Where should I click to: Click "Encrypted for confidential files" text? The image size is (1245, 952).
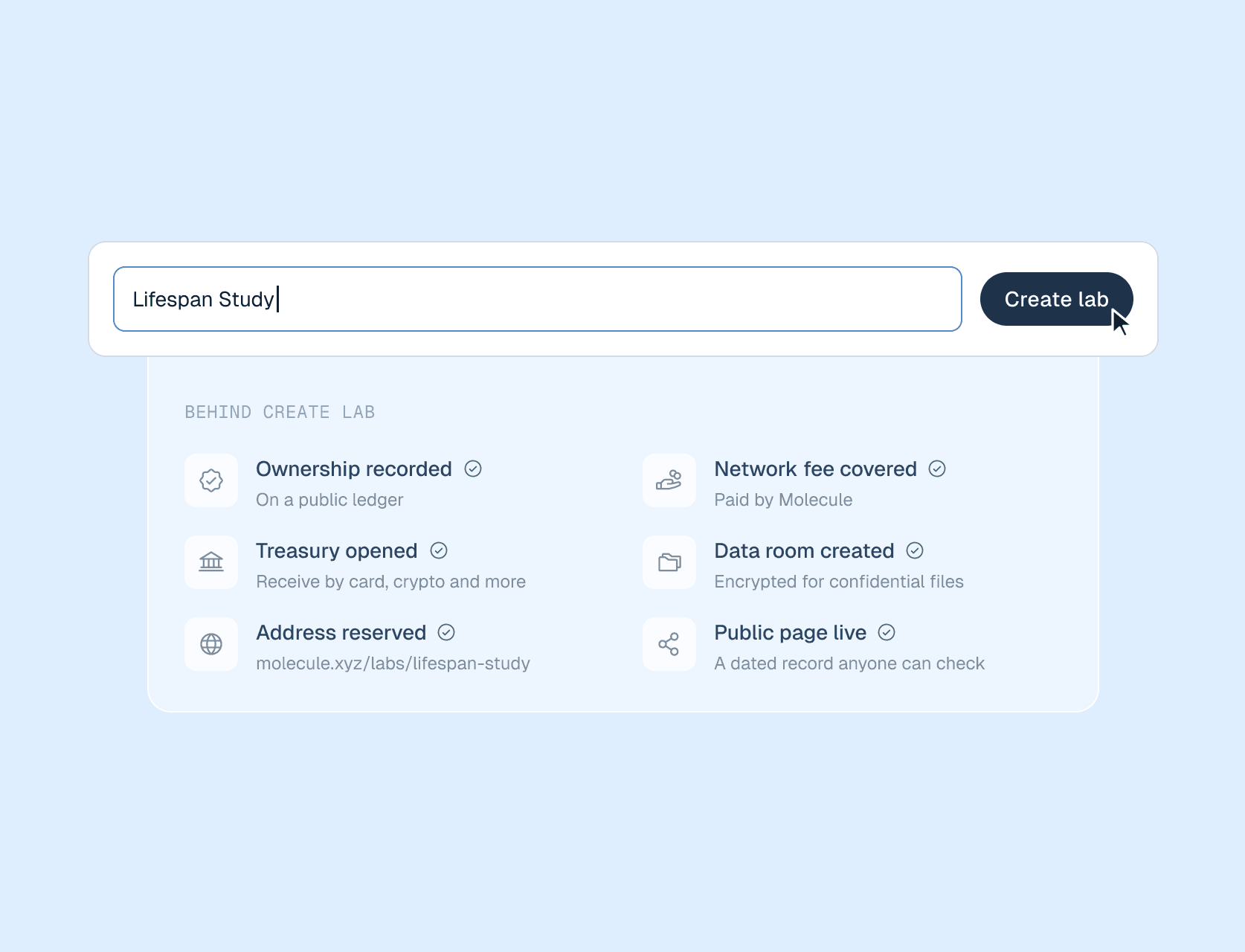tap(839, 582)
